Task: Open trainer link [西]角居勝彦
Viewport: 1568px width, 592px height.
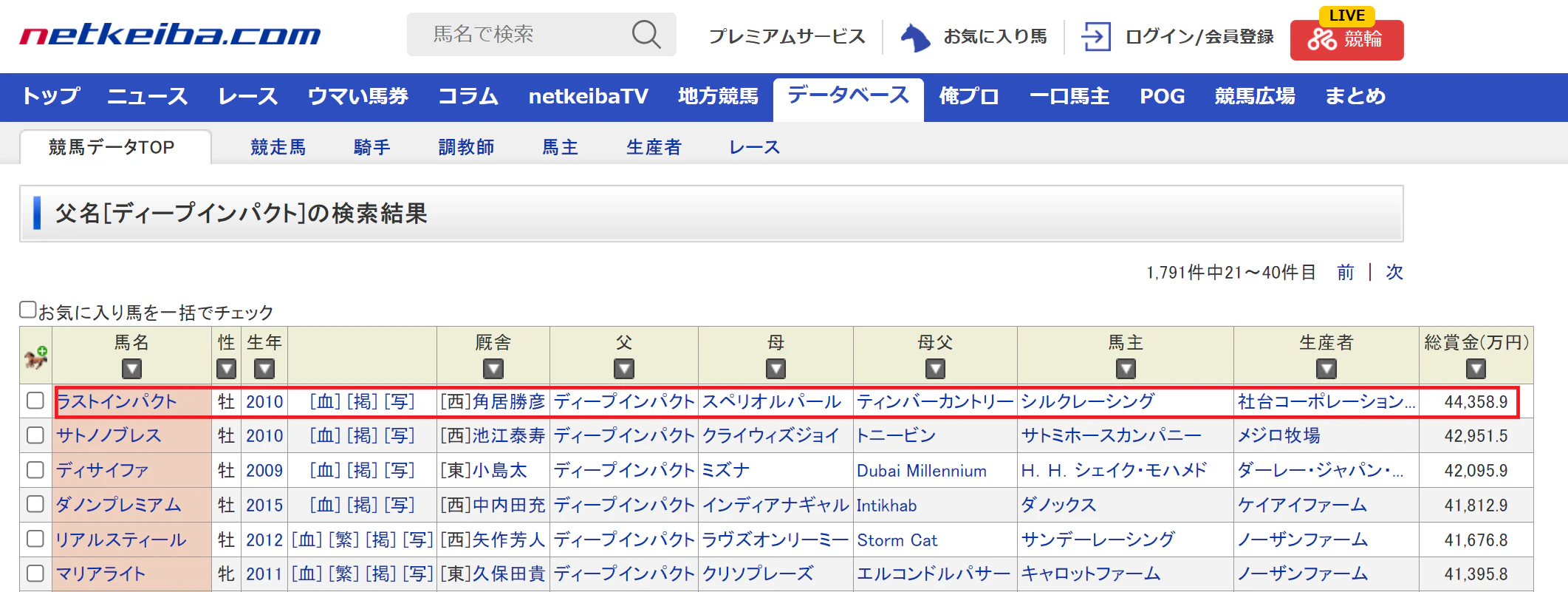Action: point(493,401)
